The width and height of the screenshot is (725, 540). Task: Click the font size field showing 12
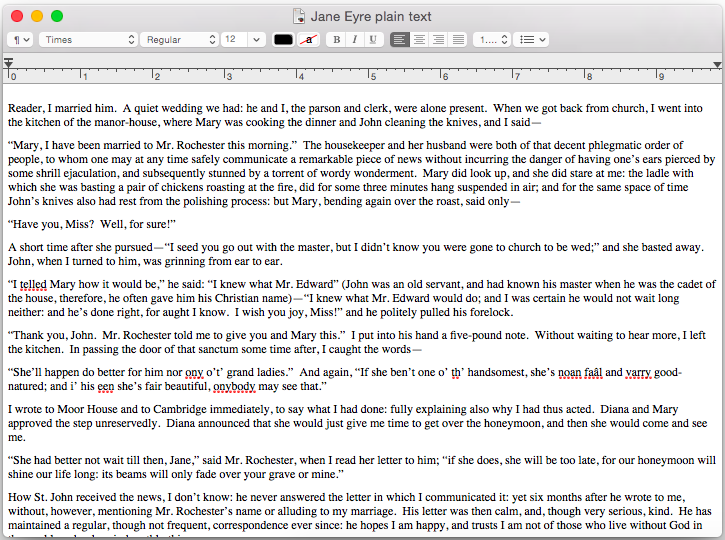pos(234,40)
